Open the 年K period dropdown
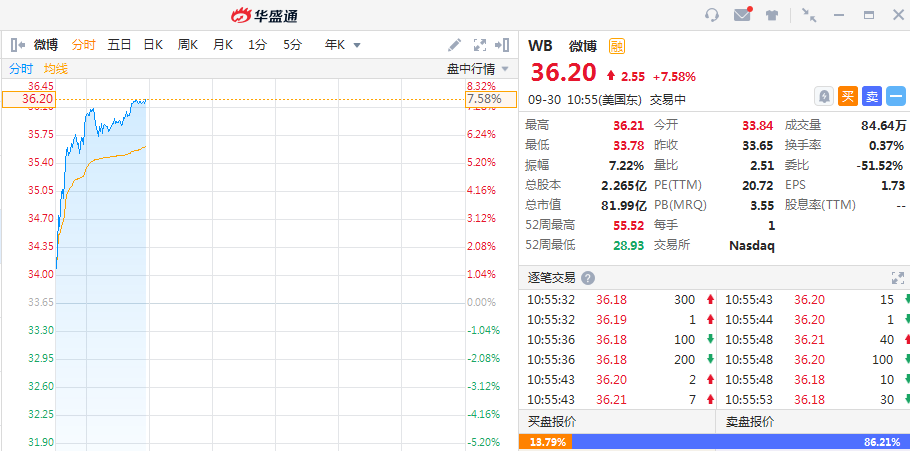The width and height of the screenshot is (910, 451). coord(342,45)
